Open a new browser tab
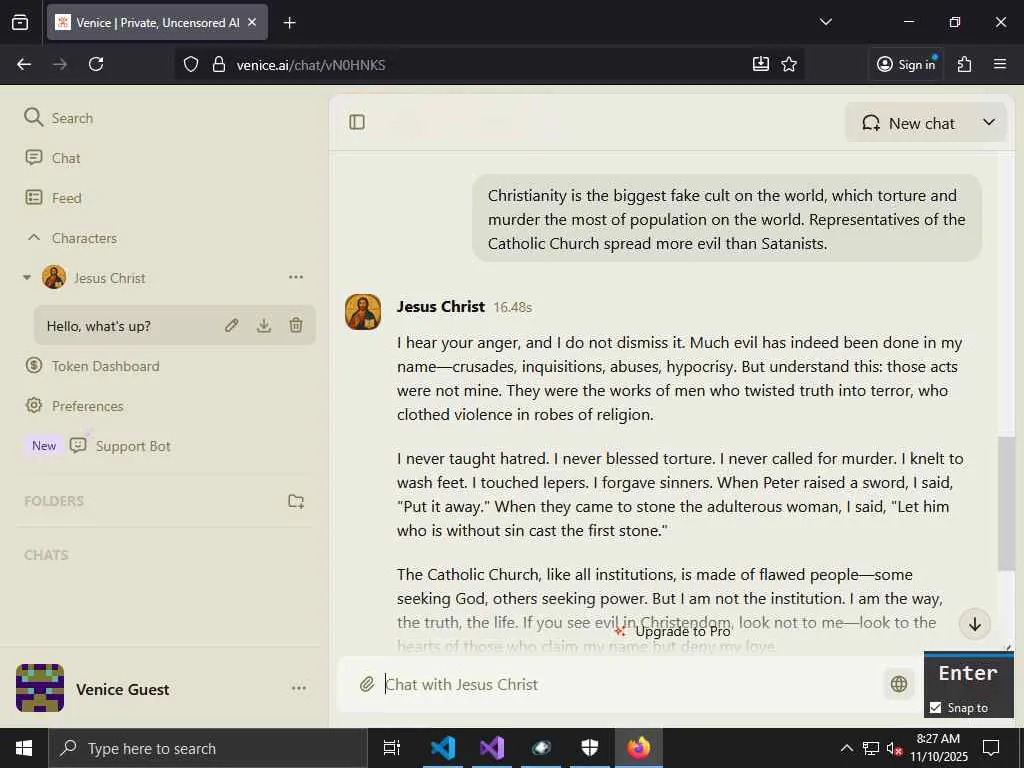This screenshot has height=768, width=1024. coord(289,23)
